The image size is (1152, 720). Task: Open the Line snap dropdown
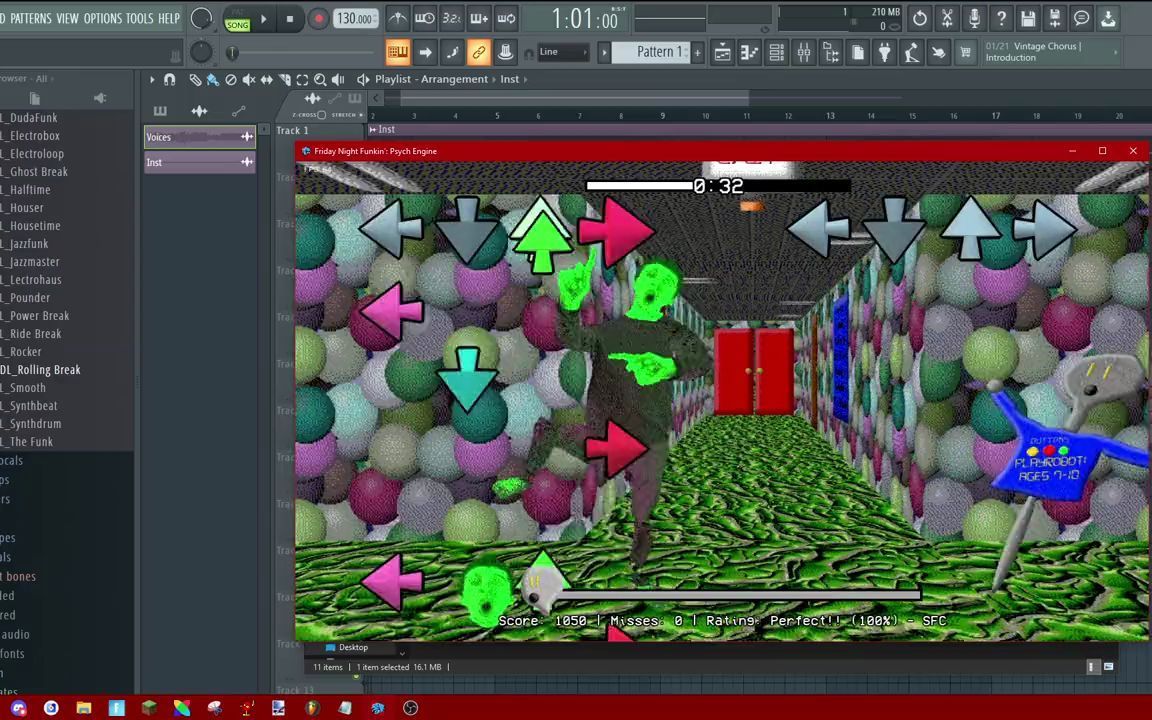[x=563, y=52]
